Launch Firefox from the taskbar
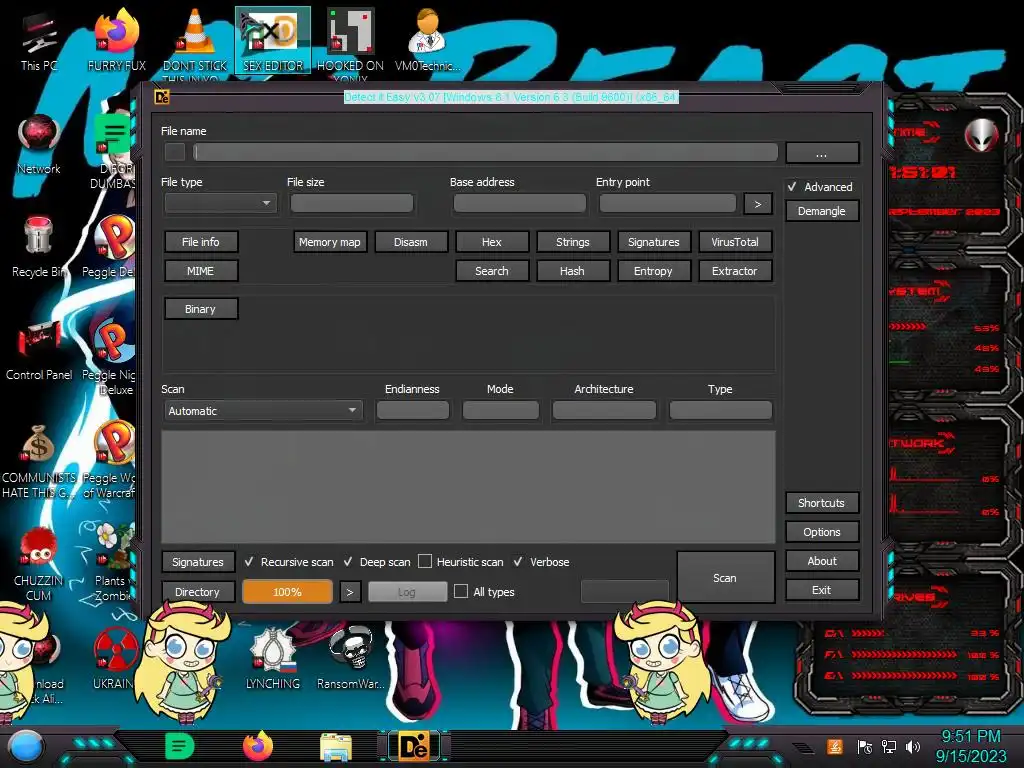Screen dimensions: 1024x768 [258, 746]
